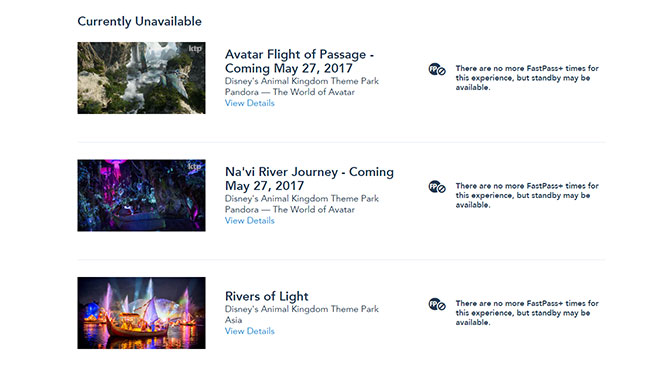The width and height of the screenshot is (672, 372).
Task: Click the Avatar Flight of Passage title
Action: point(299,61)
